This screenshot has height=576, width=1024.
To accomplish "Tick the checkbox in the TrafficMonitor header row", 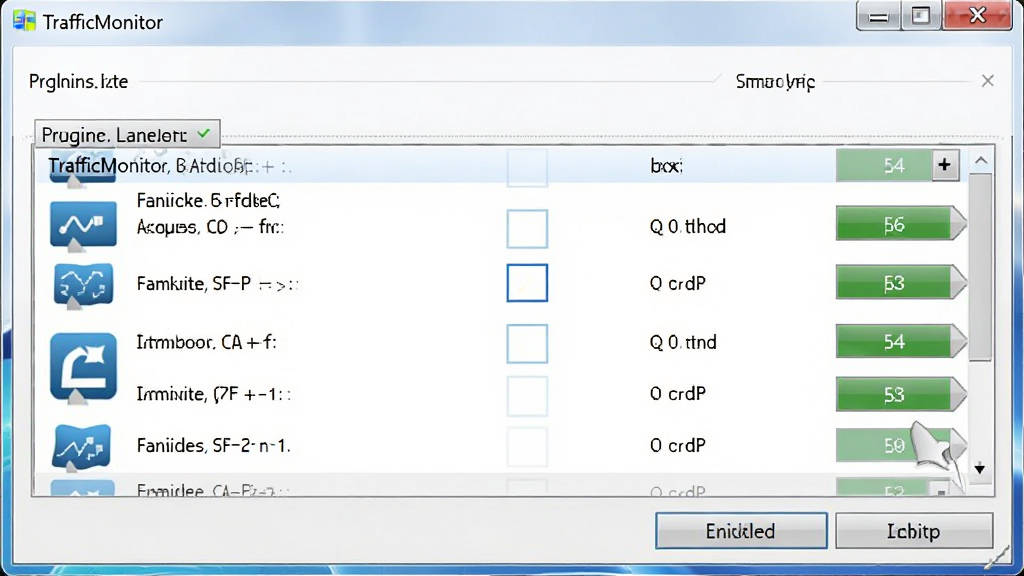I will tap(527, 167).
